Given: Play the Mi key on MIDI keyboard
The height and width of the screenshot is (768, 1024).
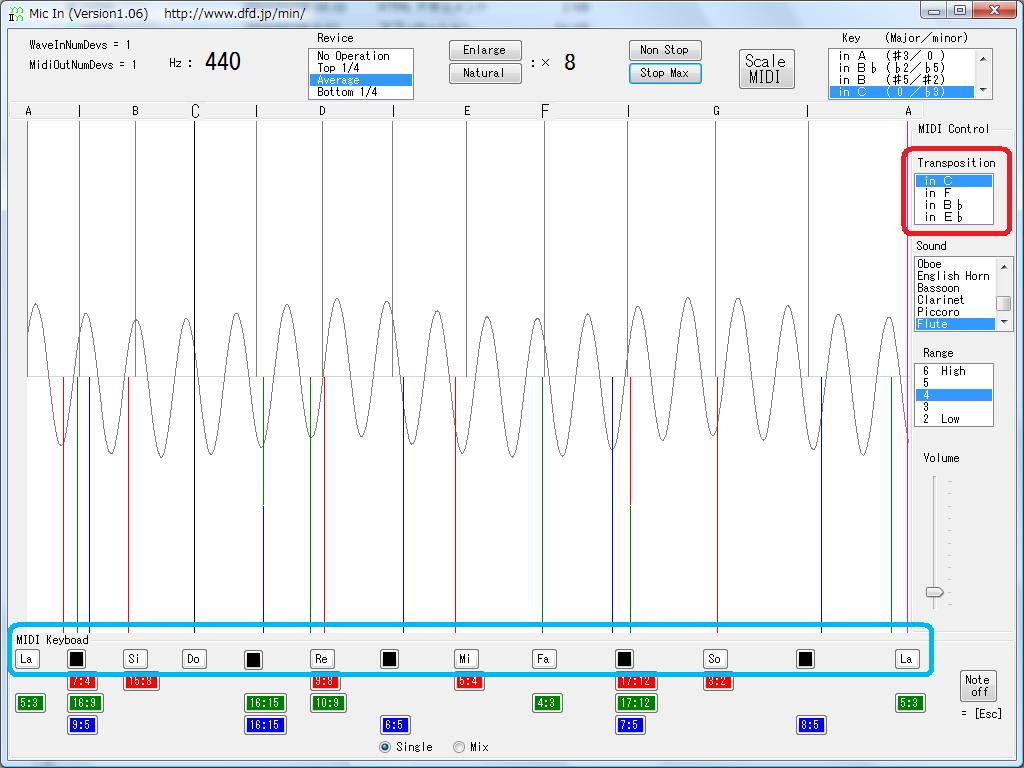Looking at the screenshot, I should point(466,659).
